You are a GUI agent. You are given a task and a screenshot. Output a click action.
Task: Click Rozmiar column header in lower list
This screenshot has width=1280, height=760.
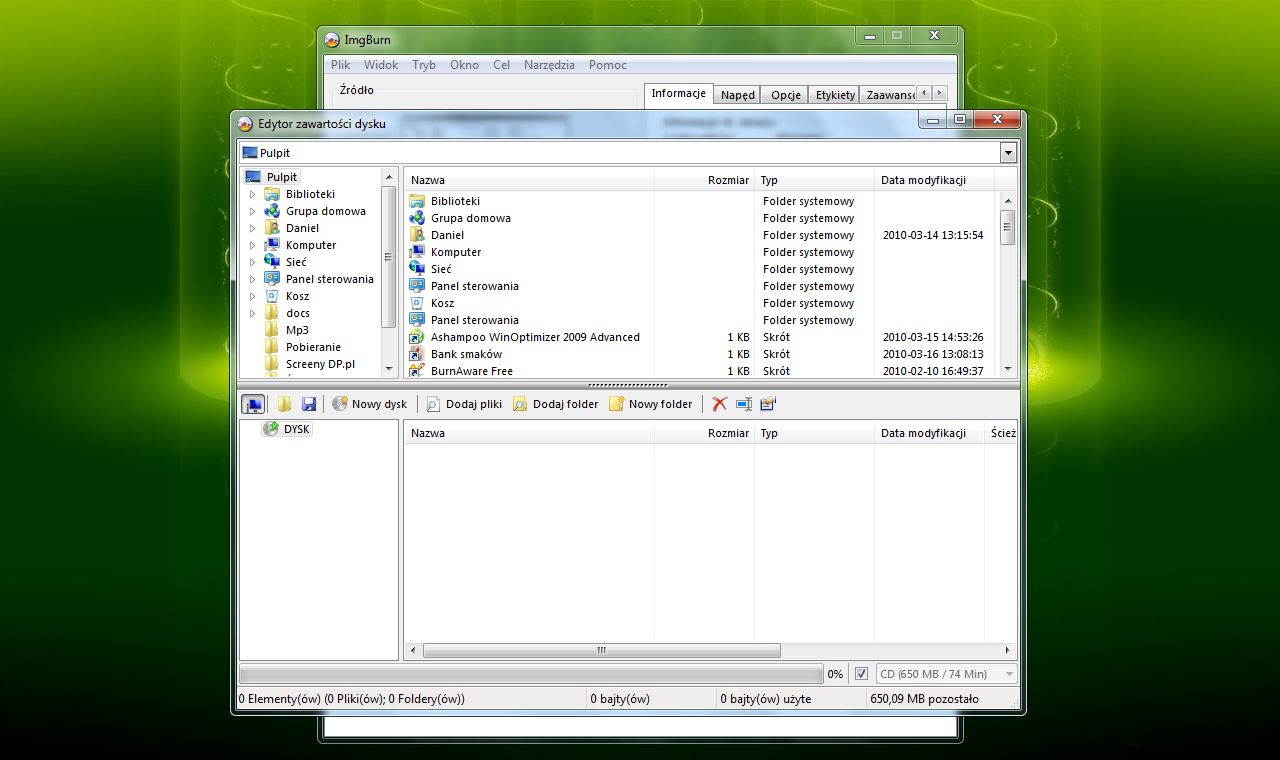pyautogui.click(x=704, y=433)
